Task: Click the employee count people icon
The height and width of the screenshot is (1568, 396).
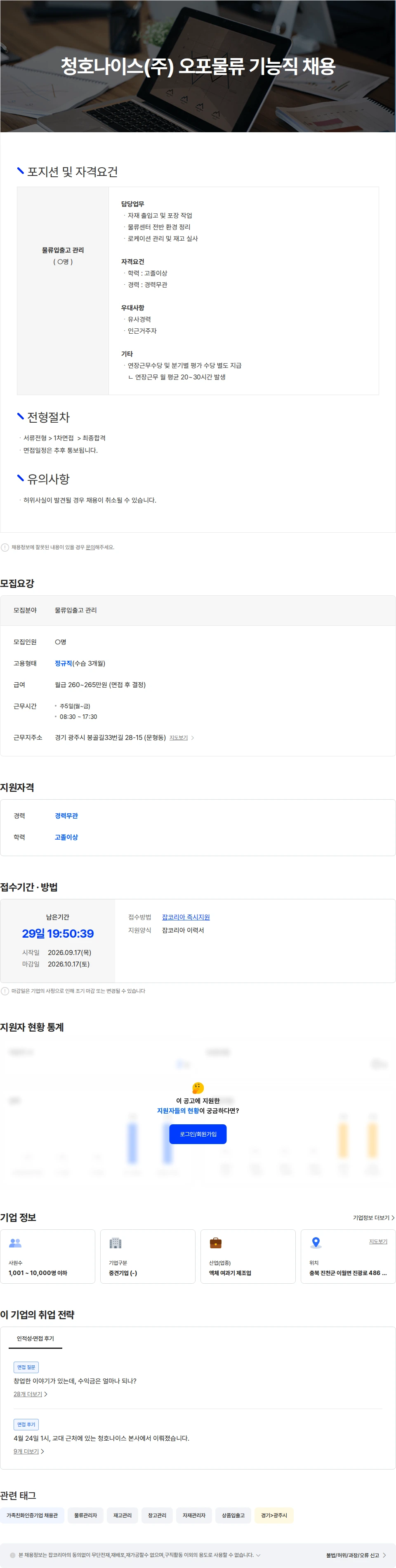Action: tap(15, 1243)
